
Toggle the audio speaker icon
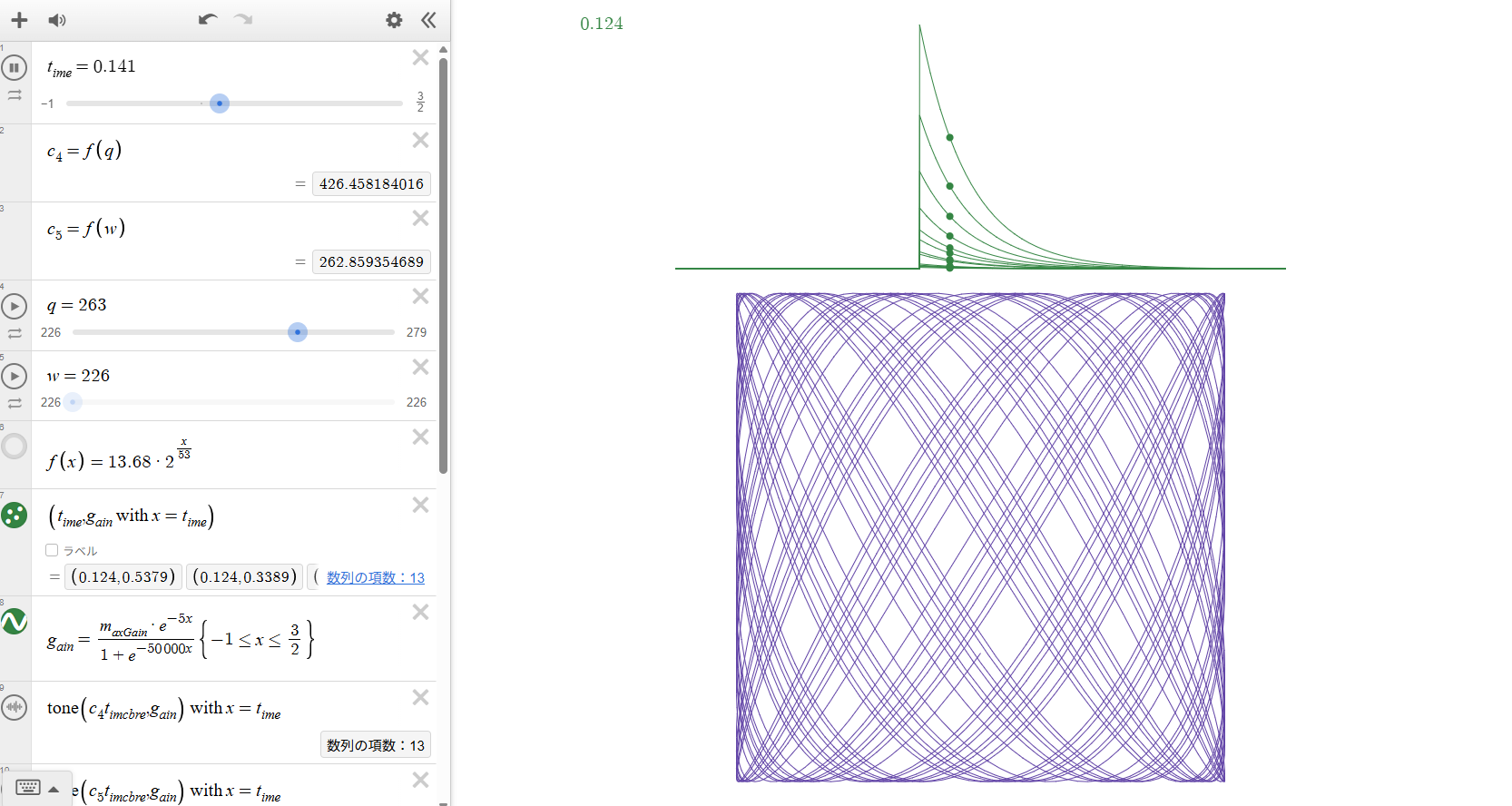pos(57,20)
